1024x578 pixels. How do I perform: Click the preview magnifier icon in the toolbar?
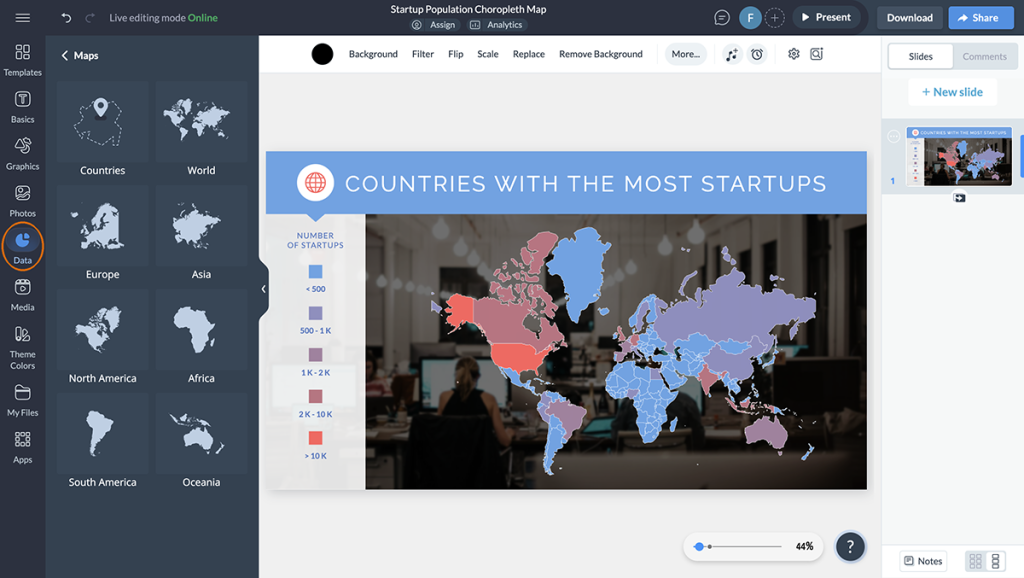(817, 54)
